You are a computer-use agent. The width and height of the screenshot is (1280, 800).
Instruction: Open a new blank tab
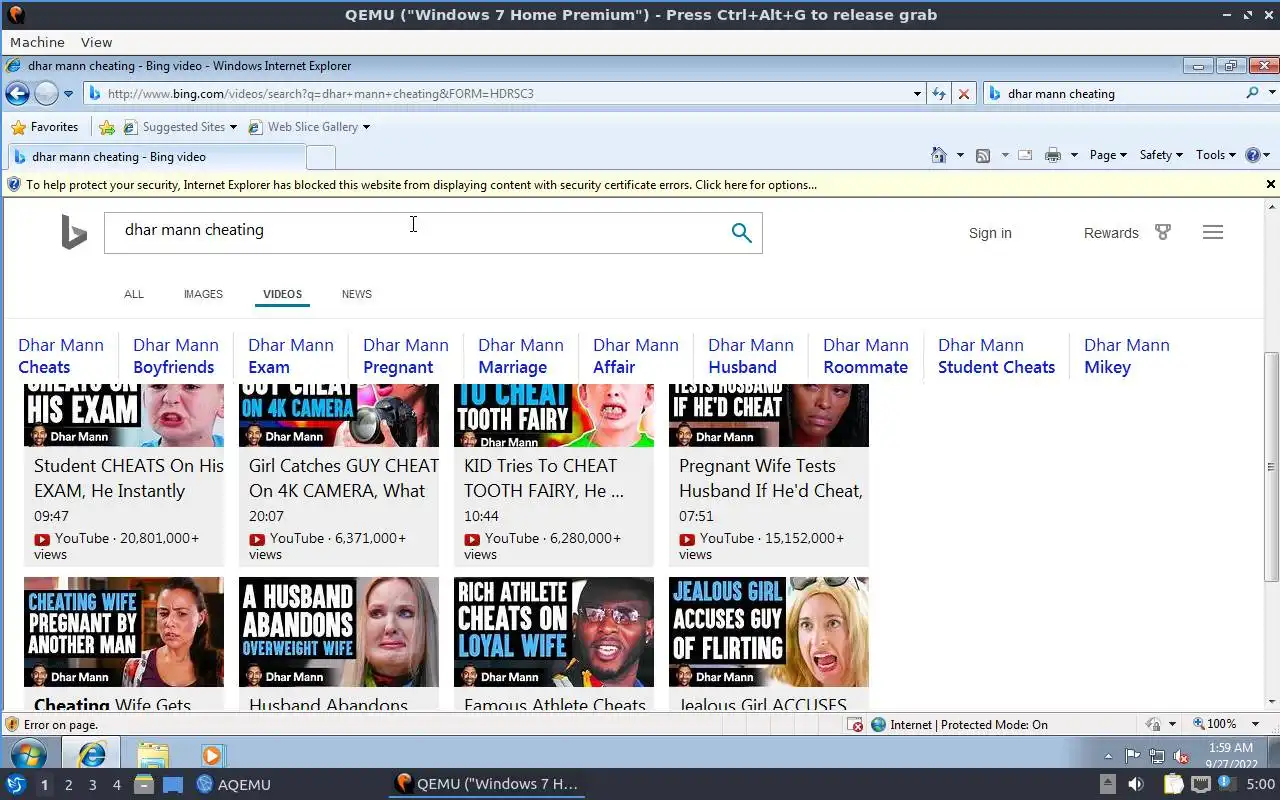(320, 157)
